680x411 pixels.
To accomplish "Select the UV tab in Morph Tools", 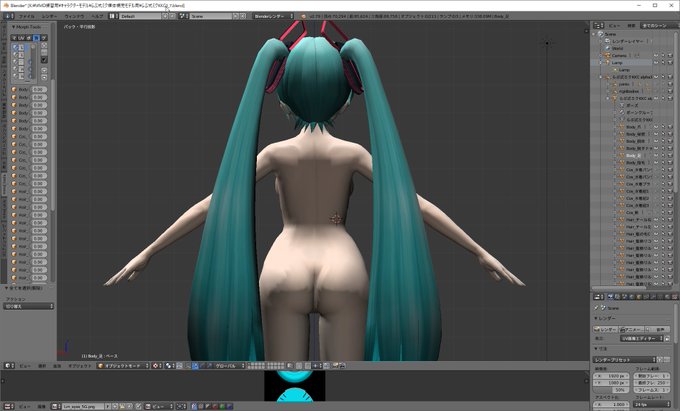I will (21, 38).
